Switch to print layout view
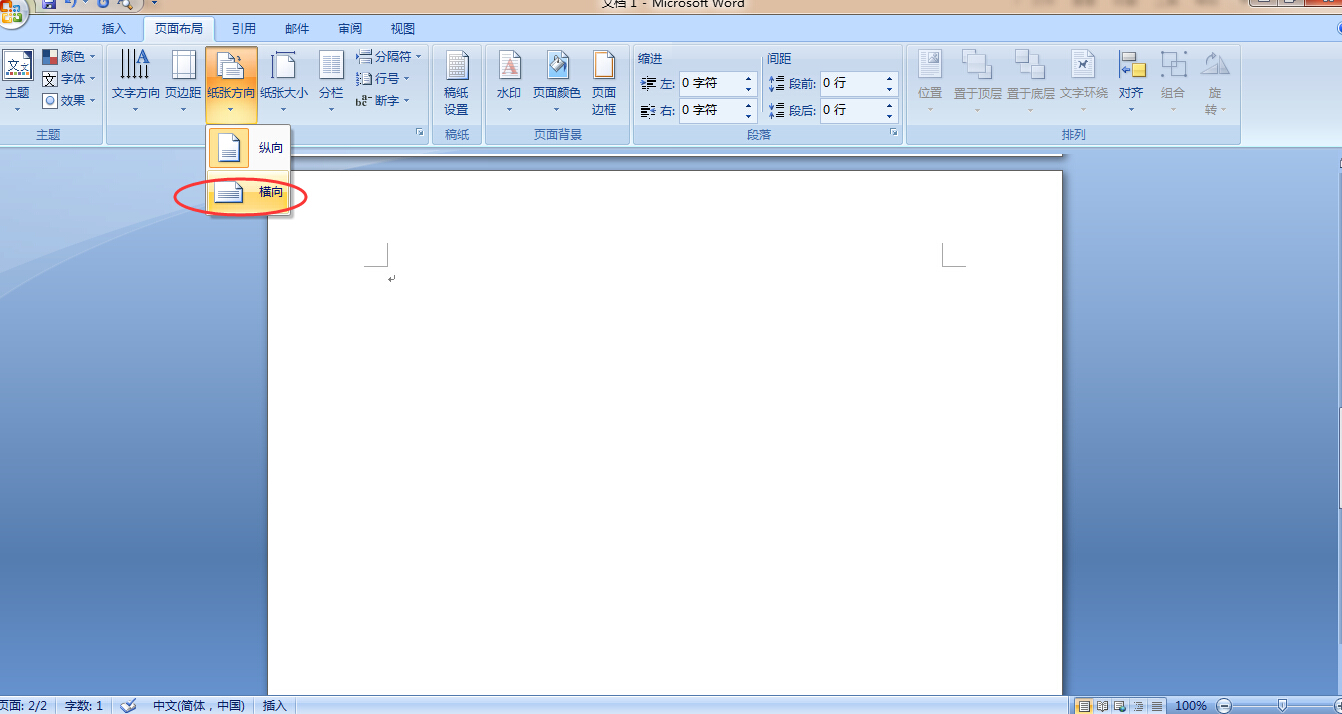The image size is (1342, 714). pyautogui.click(x=1083, y=706)
